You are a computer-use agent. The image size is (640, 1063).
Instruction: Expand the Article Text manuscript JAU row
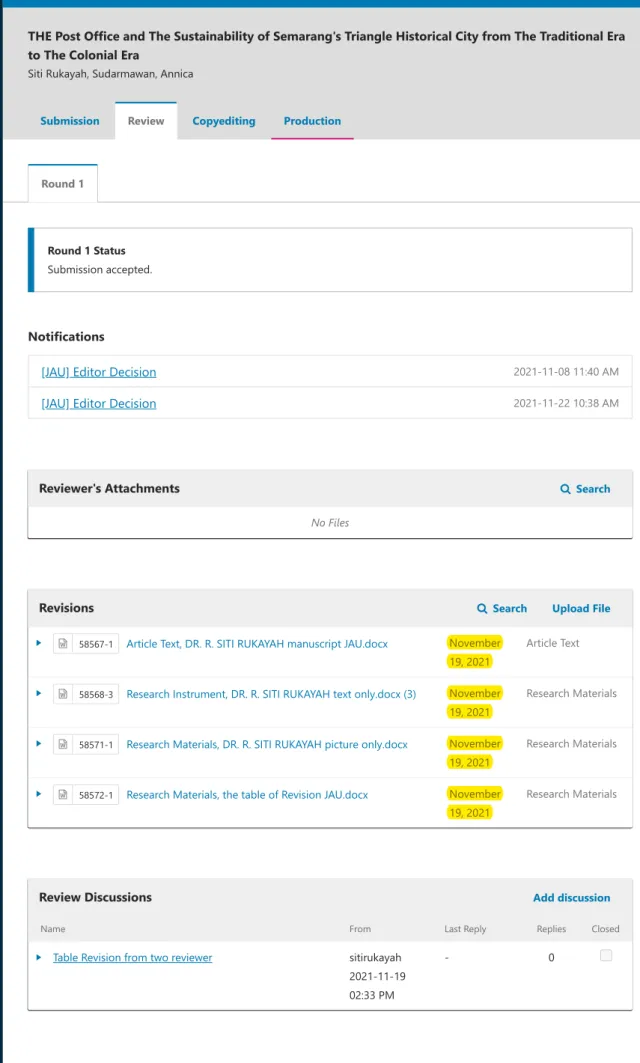click(39, 643)
